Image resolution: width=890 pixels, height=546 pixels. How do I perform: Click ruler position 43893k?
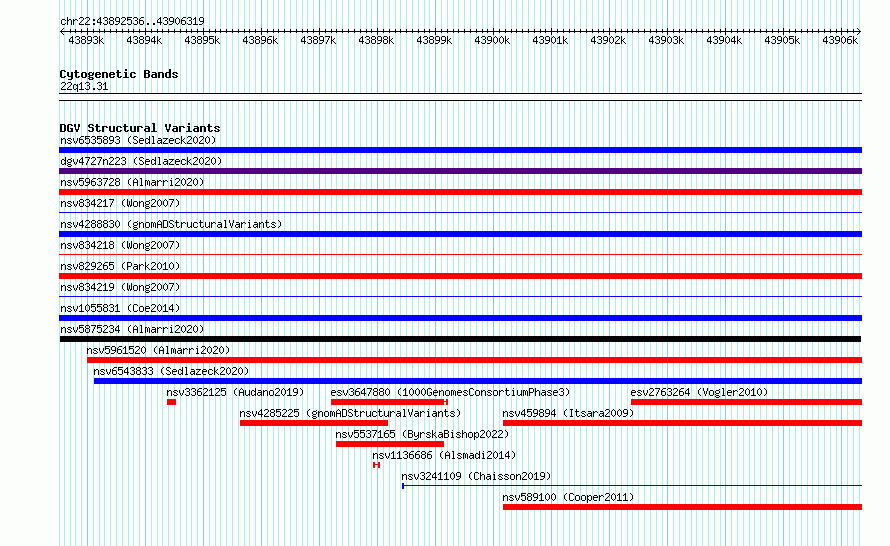tap(86, 41)
